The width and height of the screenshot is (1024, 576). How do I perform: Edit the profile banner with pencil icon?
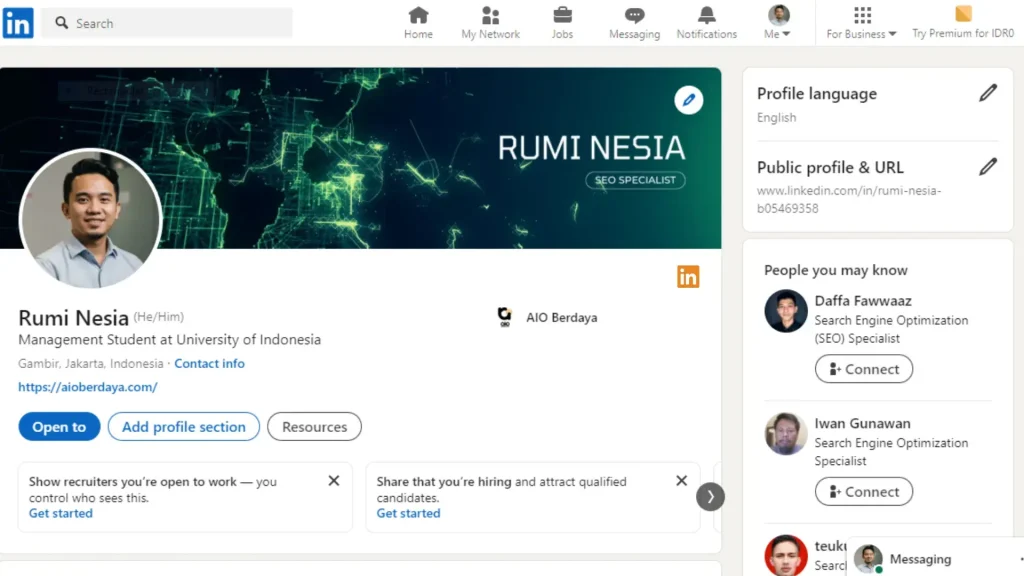click(688, 100)
